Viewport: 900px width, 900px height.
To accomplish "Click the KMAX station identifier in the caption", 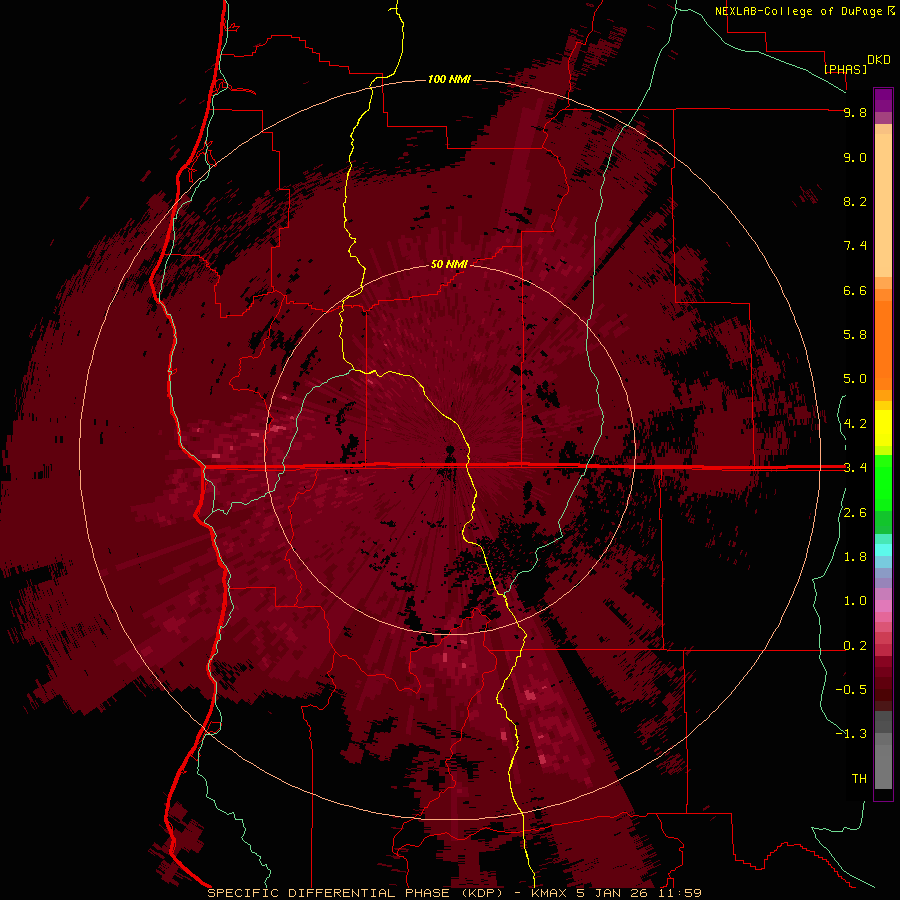I will [x=549, y=893].
